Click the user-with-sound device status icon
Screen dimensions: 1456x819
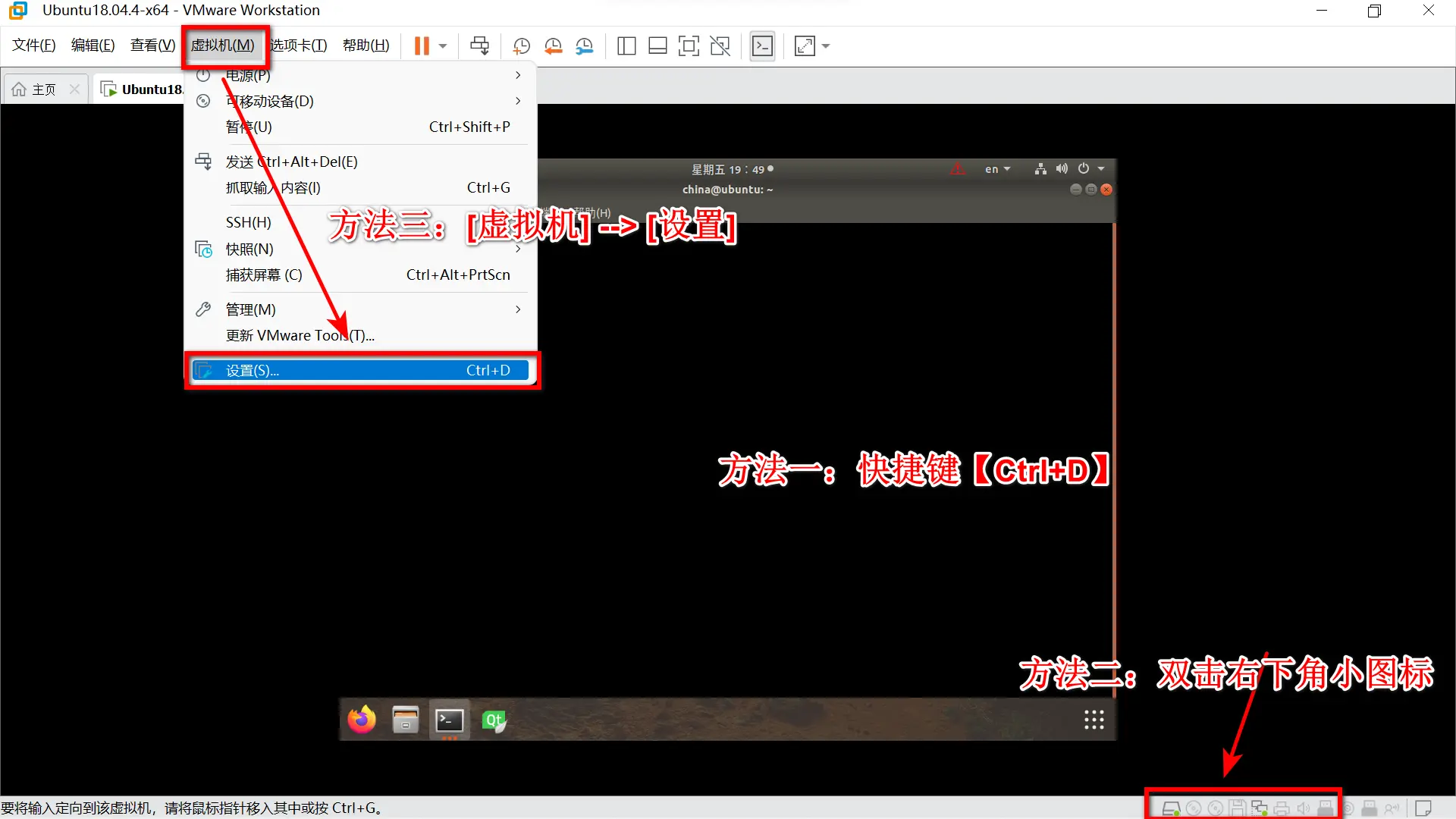click(1392, 808)
